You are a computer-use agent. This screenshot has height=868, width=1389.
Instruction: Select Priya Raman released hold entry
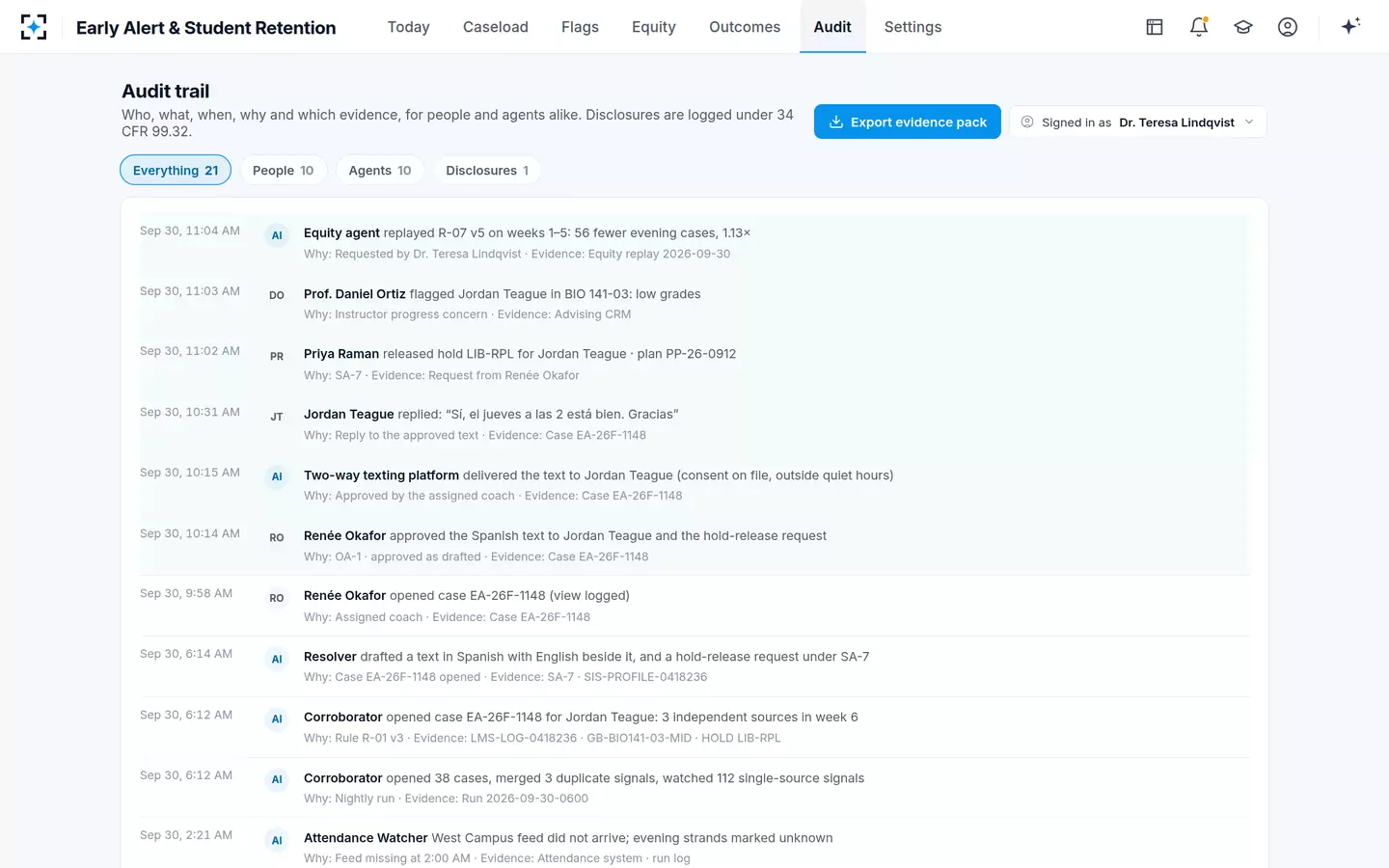[694, 364]
